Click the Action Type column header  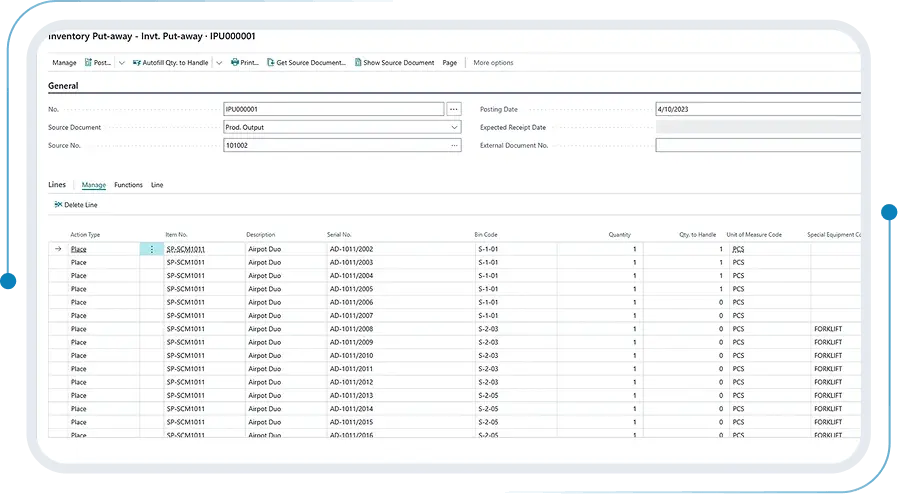coord(85,235)
